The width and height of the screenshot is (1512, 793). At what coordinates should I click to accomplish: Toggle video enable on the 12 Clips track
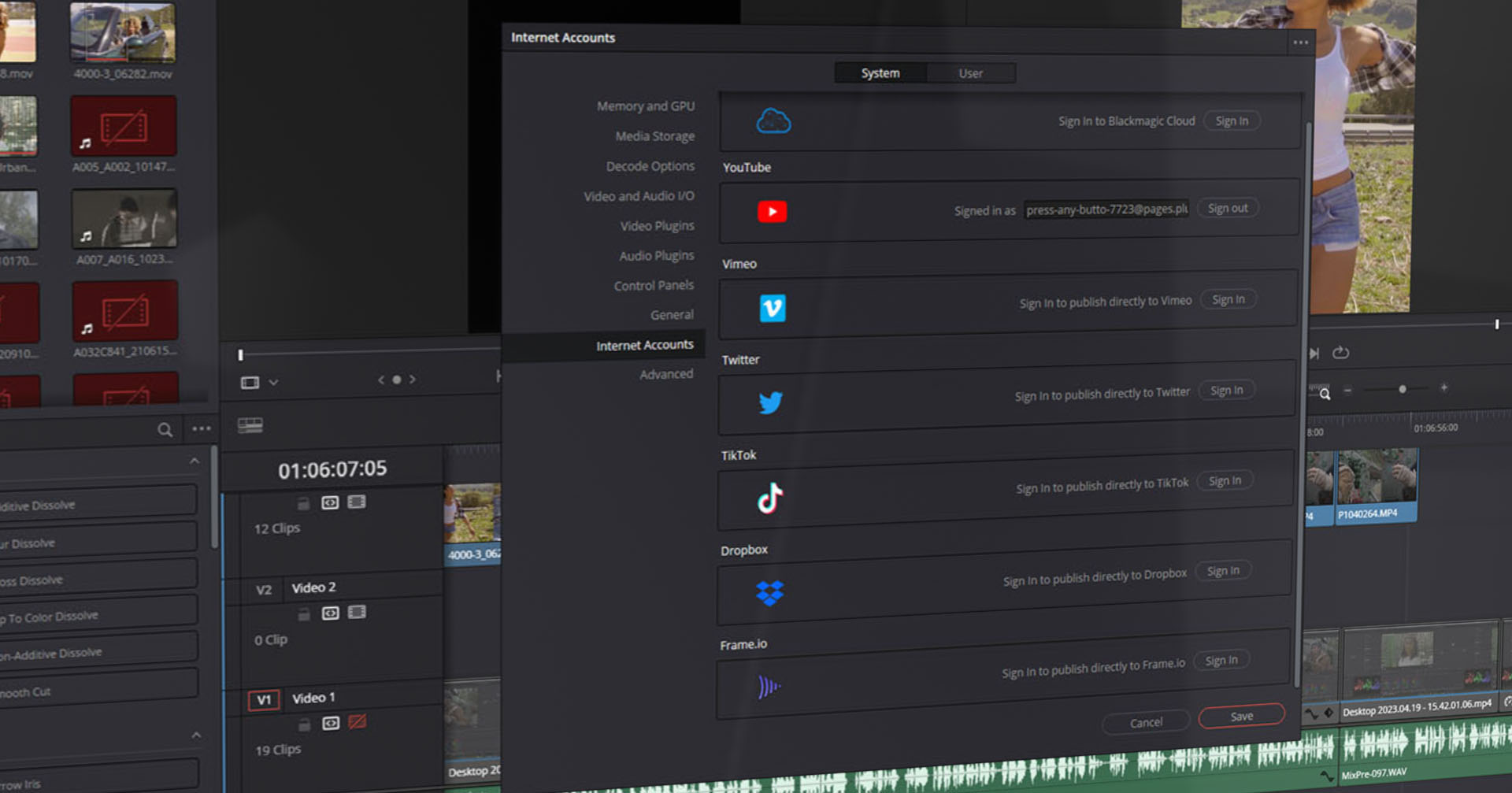[x=357, y=502]
